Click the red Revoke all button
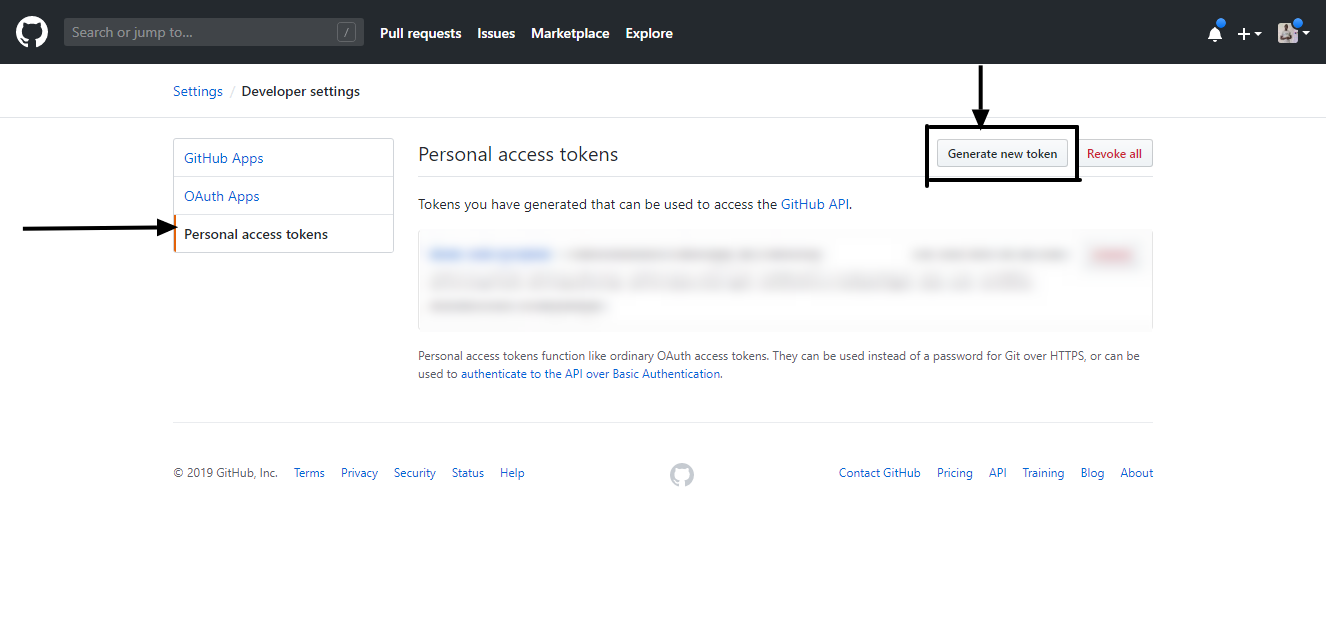 1114,154
